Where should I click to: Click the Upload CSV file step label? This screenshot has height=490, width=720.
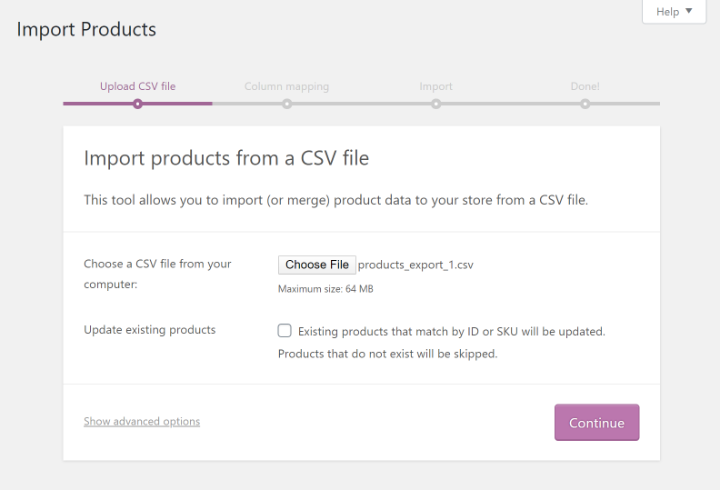click(x=137, y=86)
